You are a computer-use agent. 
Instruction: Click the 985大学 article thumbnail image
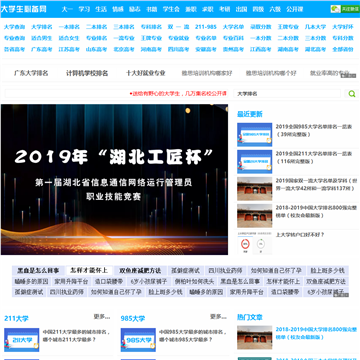(138, 340)
